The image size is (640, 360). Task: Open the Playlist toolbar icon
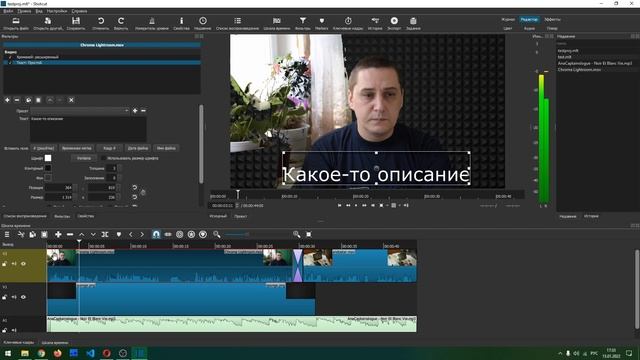coord(238,21)
